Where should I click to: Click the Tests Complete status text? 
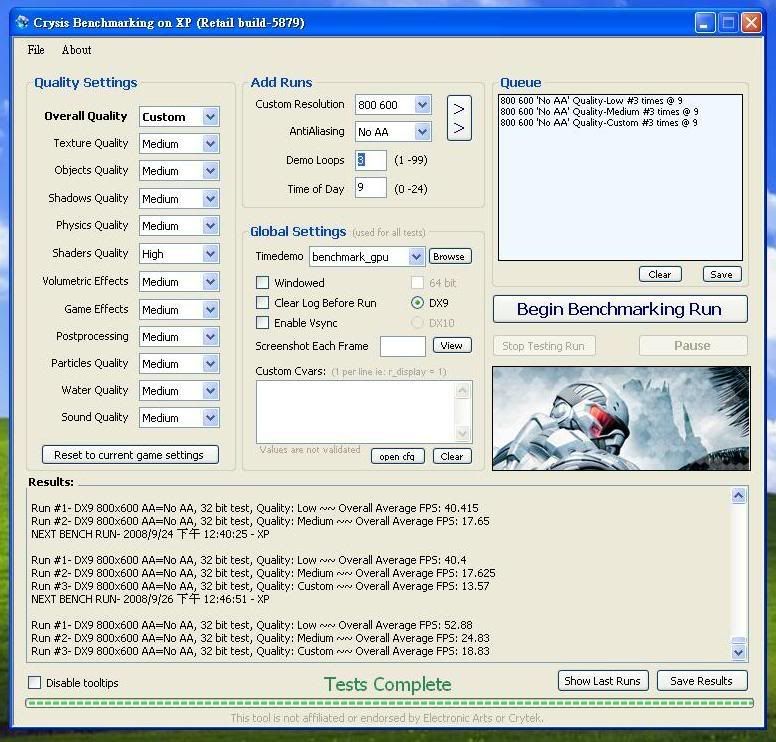tap(388, 684)
